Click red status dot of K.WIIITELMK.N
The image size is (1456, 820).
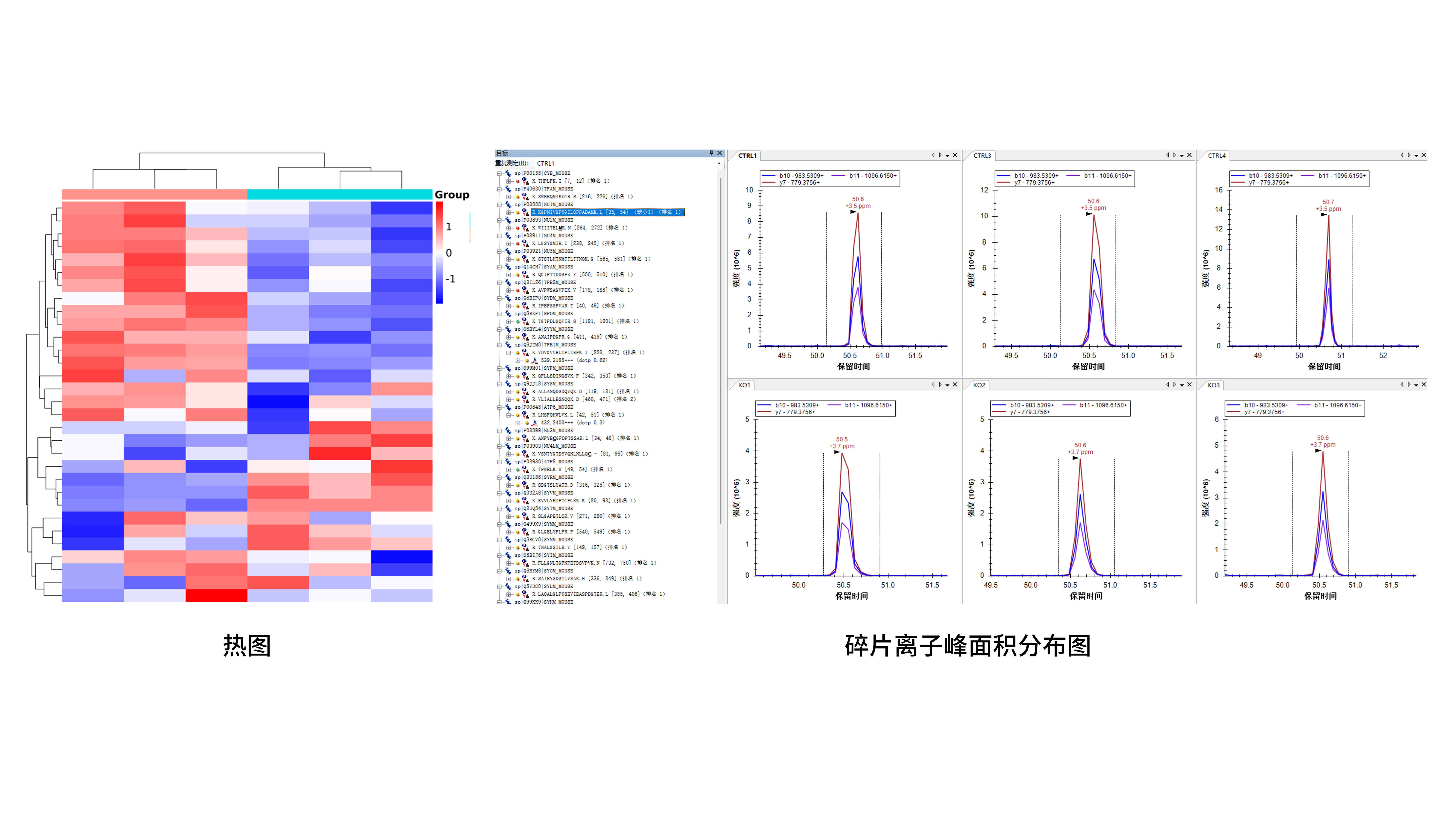tap(518, 228)
